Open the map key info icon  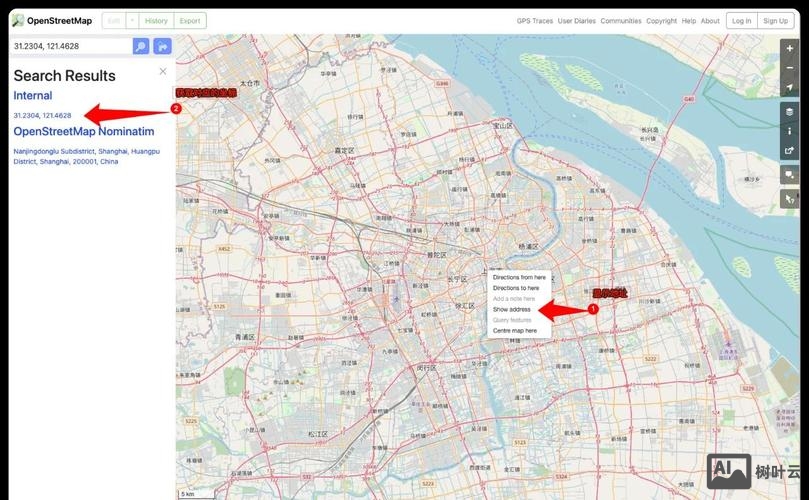pyautogui.click(x=790, y=131)
